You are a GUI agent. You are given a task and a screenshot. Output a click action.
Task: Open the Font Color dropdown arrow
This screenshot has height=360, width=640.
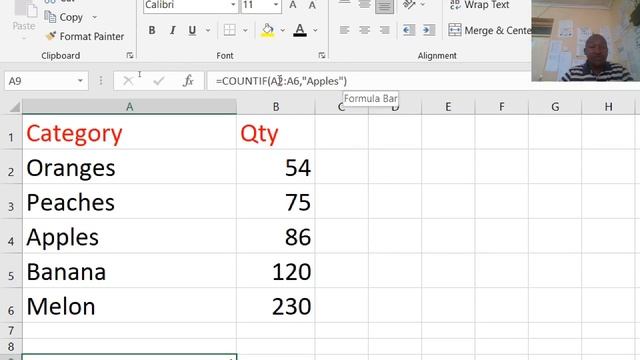(315, 30)
